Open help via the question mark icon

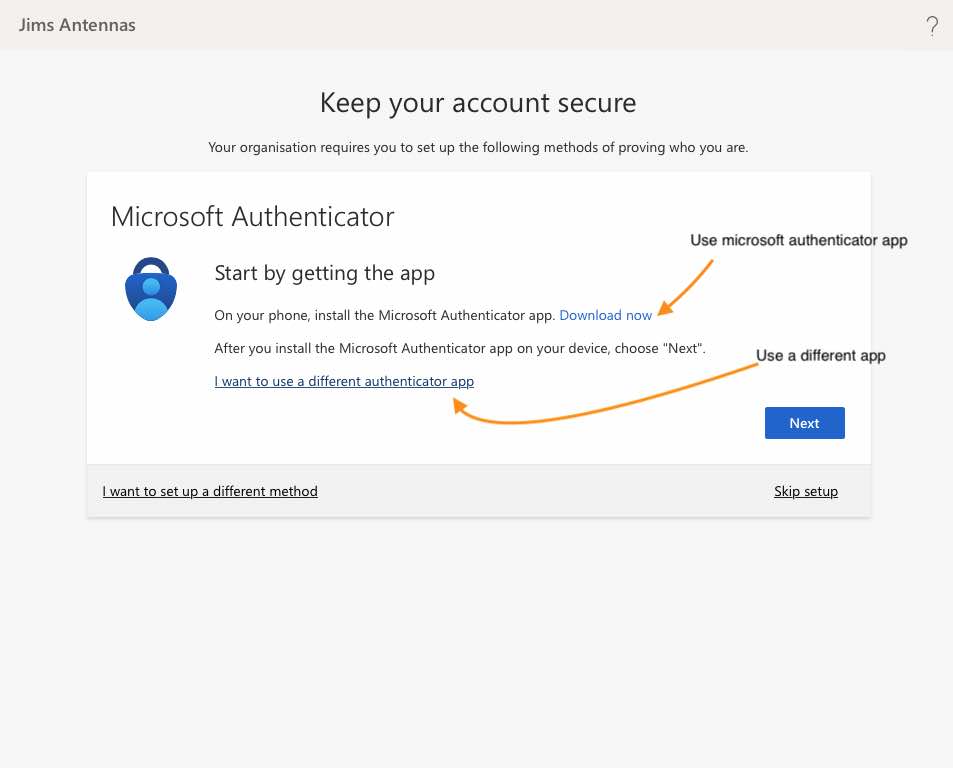click(932, 26)
